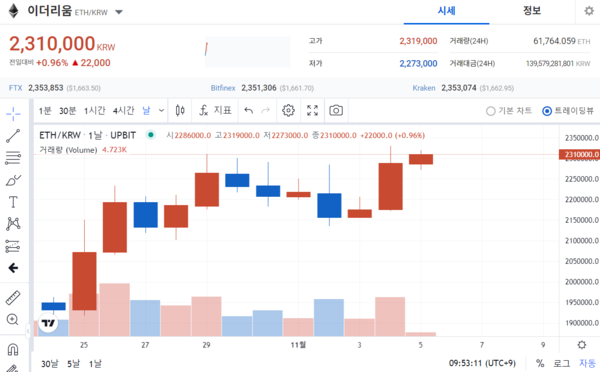Select the crosshair cursor tool
Image resolution: width=600 pixels, height=372 pixels.
click(x=13, y=114)
